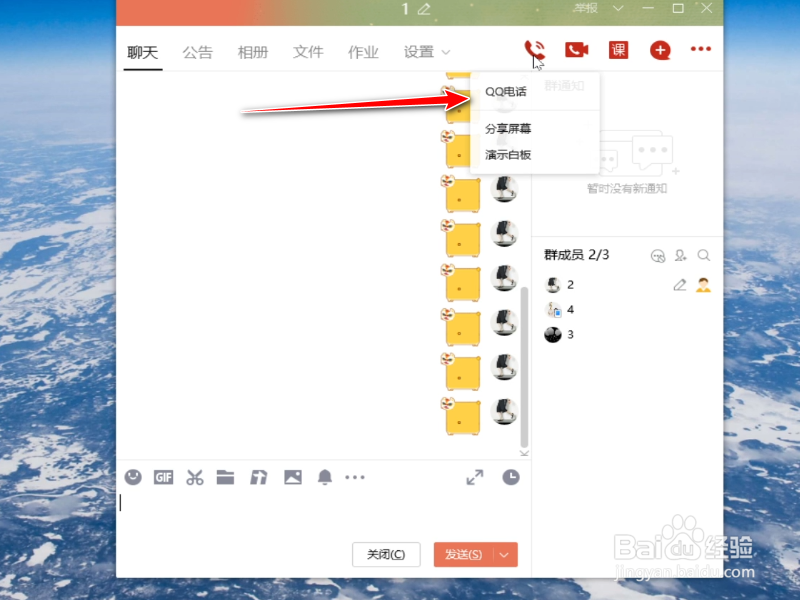Choose QQ电话 from the call menu

[506, 92]
